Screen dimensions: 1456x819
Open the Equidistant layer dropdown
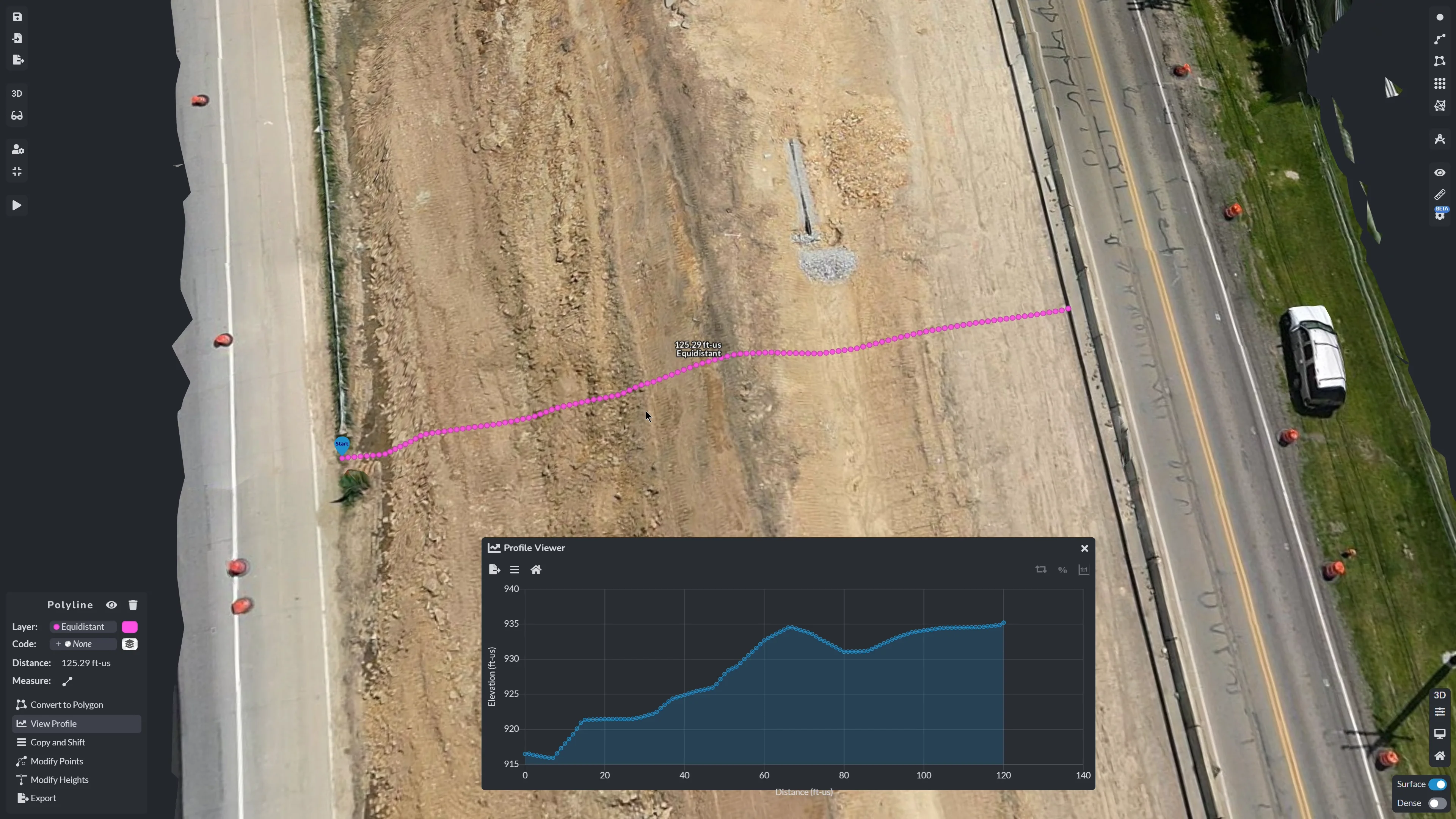83,627
